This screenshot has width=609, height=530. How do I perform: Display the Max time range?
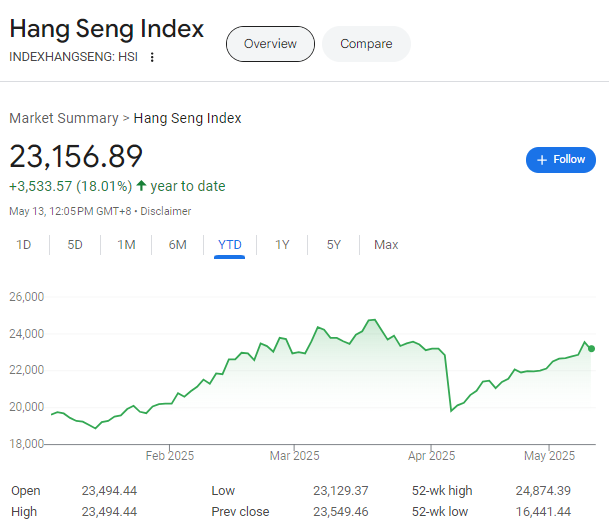coord(386,245)
